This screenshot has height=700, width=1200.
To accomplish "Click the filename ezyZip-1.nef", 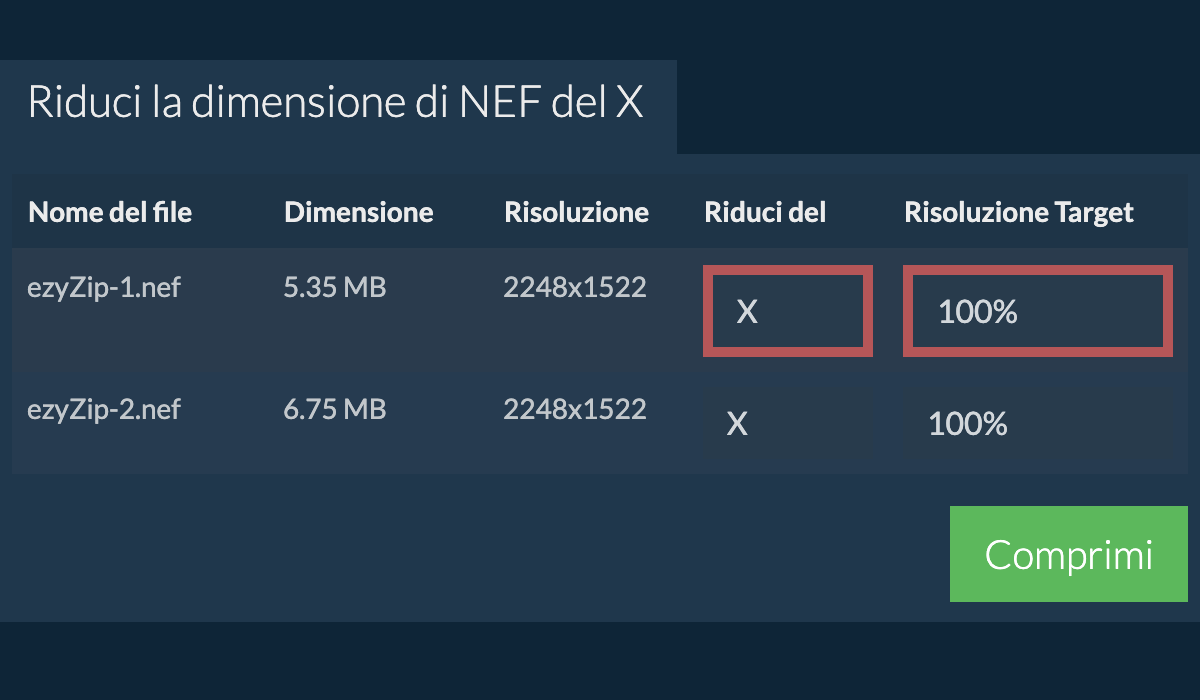I will tap(105, 287).
